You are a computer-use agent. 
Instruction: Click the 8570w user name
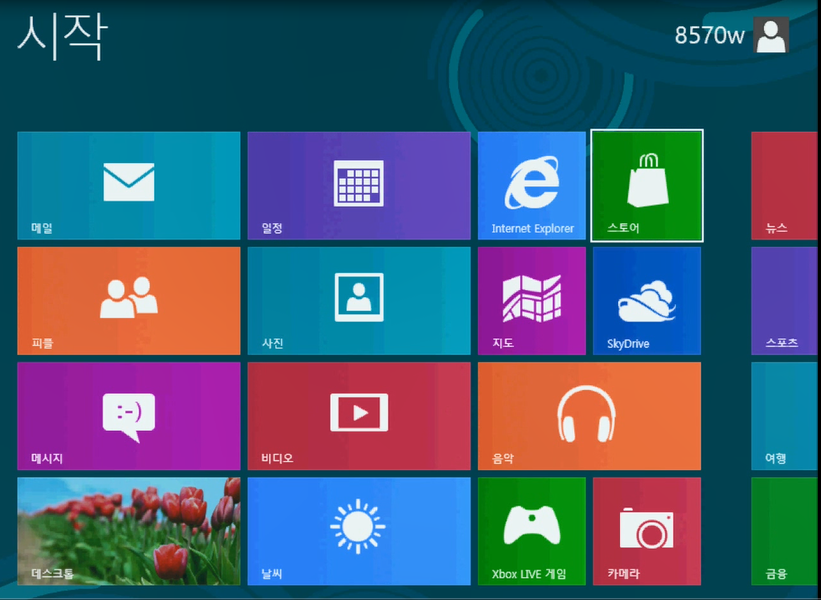pyautogui.click(x=709, y=36)
